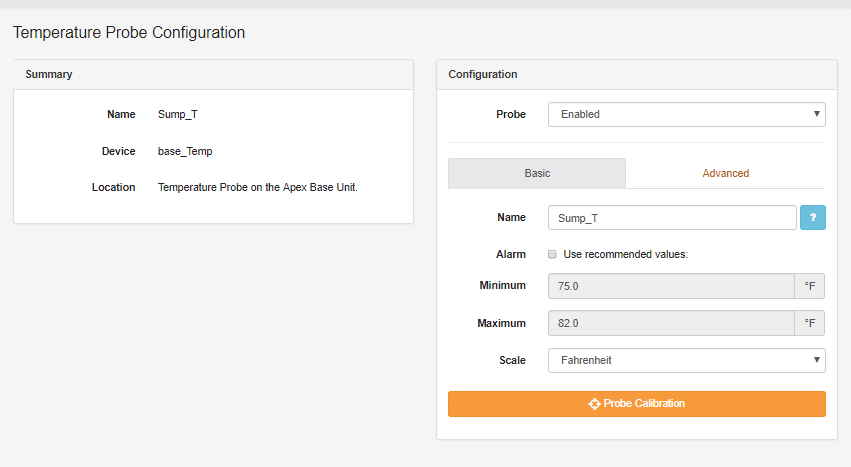Toggle the Use recommended values checkbox
The height and width of the screenshot is (467, 851).
552,254
